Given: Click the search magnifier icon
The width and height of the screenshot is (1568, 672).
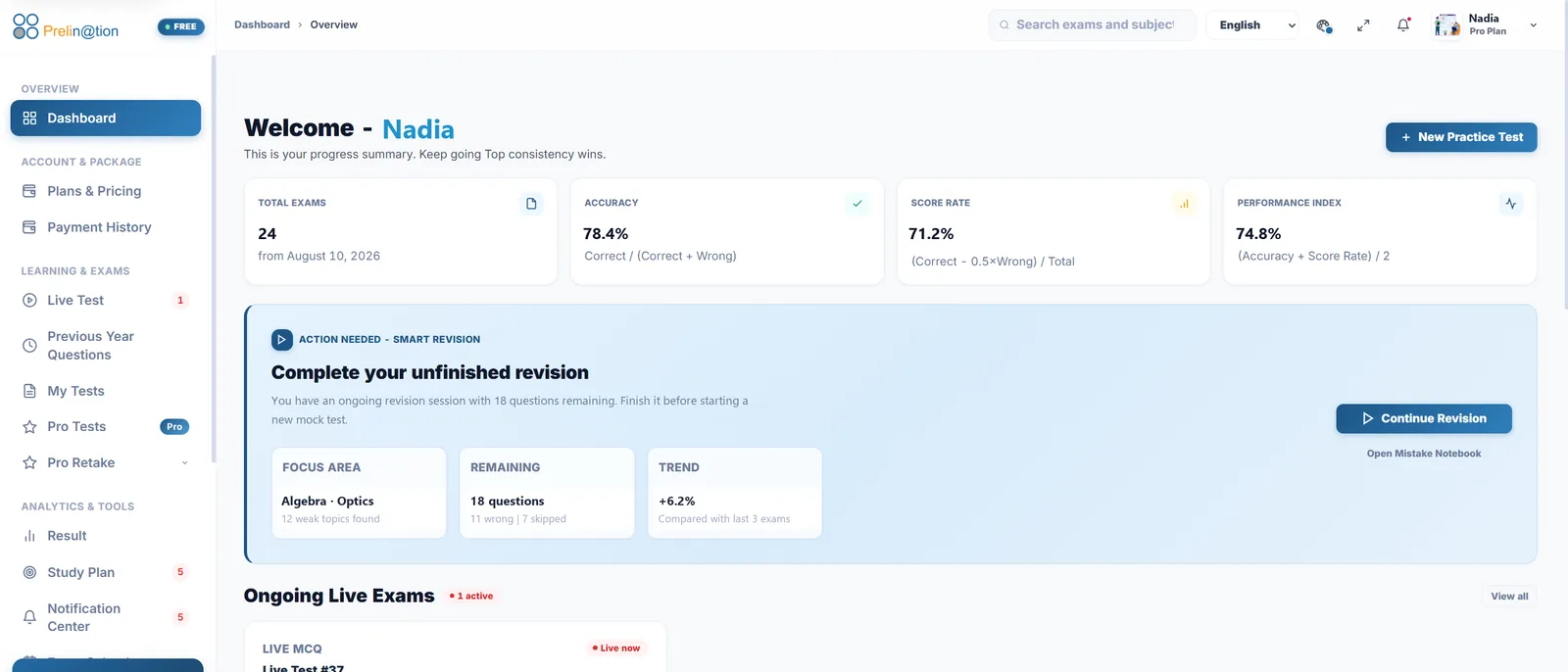Looking at the screenshot, I should pos(1004,25).
